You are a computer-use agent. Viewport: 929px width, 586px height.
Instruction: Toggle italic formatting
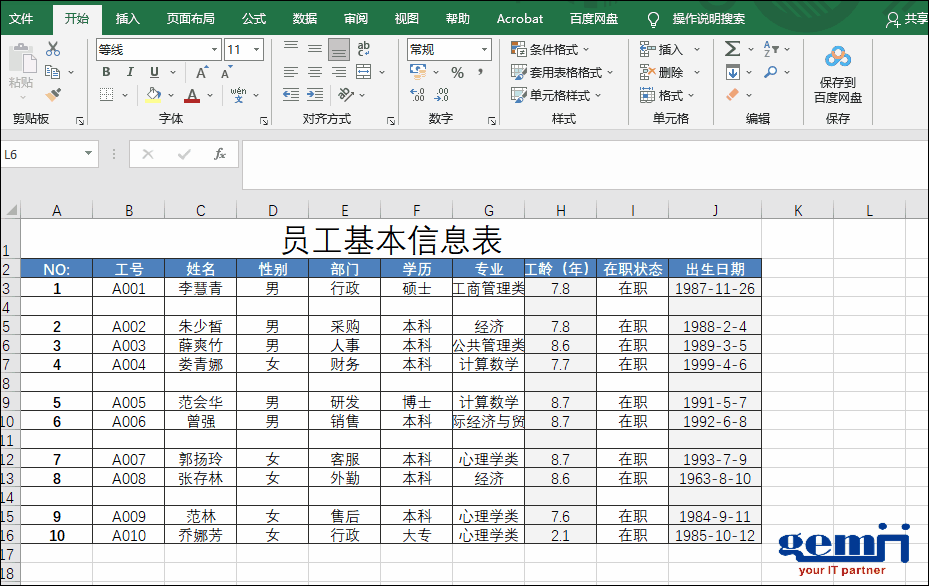(130, 72)
